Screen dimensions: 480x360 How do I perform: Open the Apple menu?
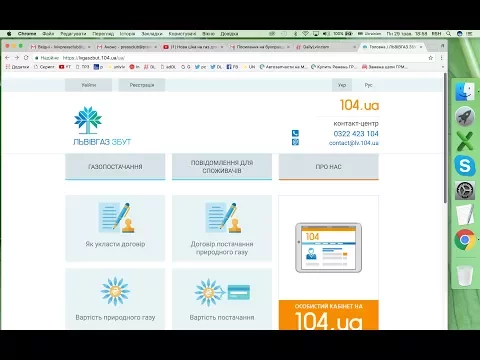pos(9,34)
